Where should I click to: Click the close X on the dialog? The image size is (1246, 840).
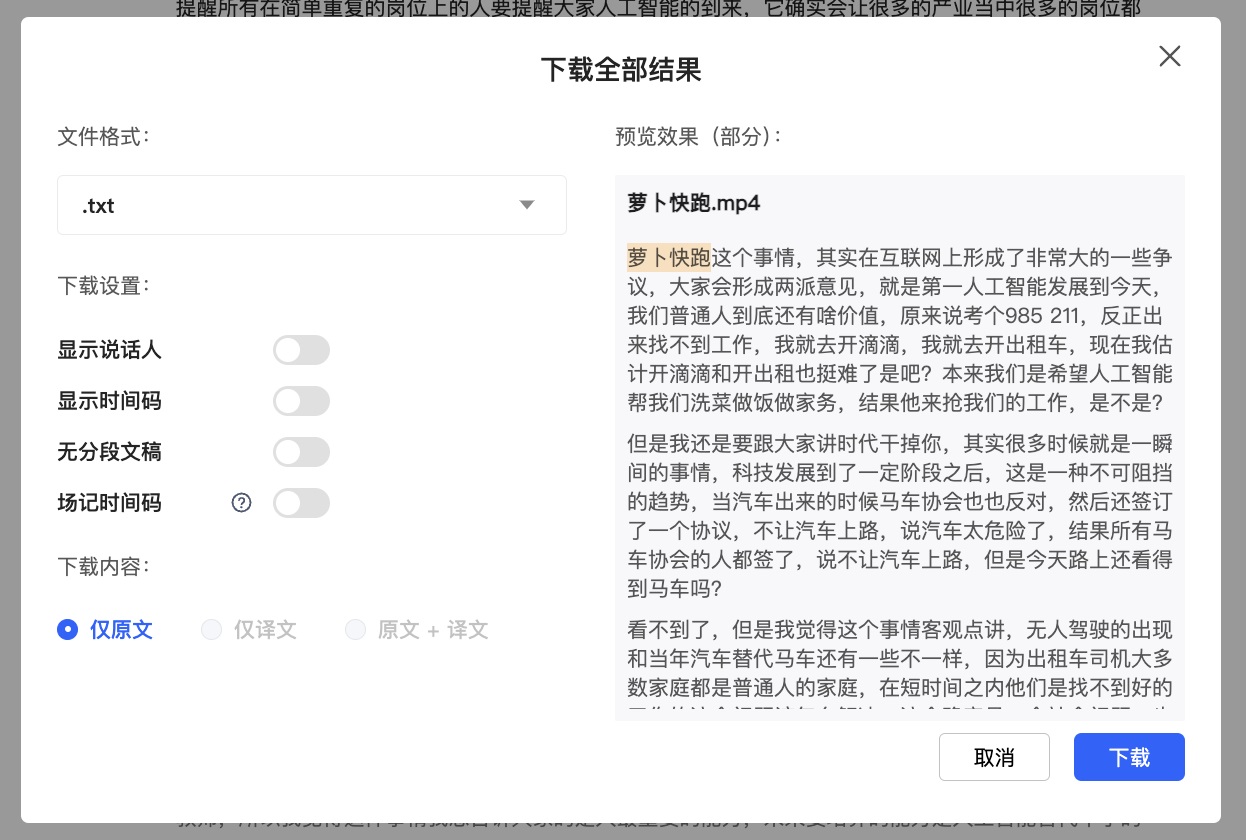tap(1169, 56)
